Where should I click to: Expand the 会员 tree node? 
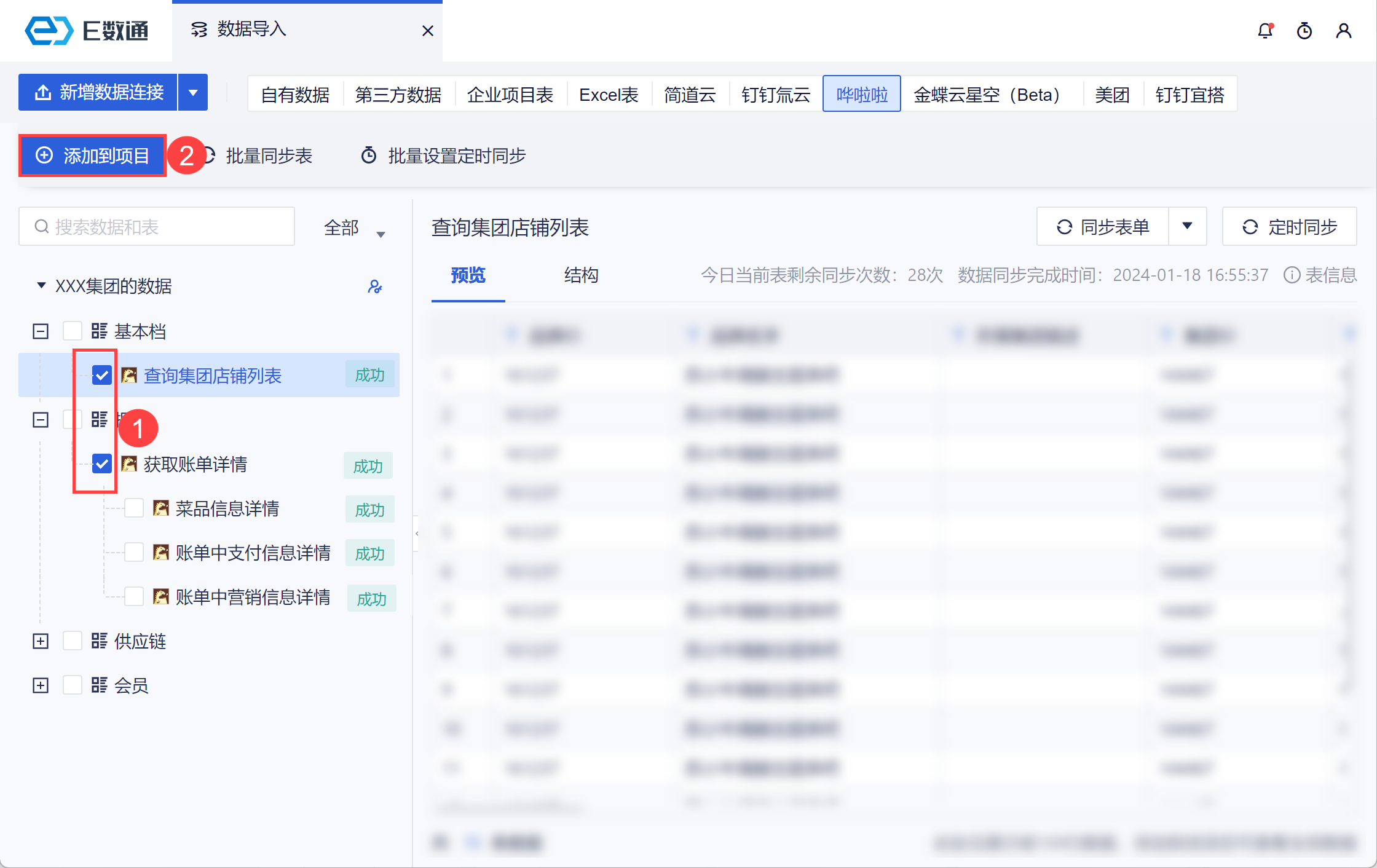point(41,685)
